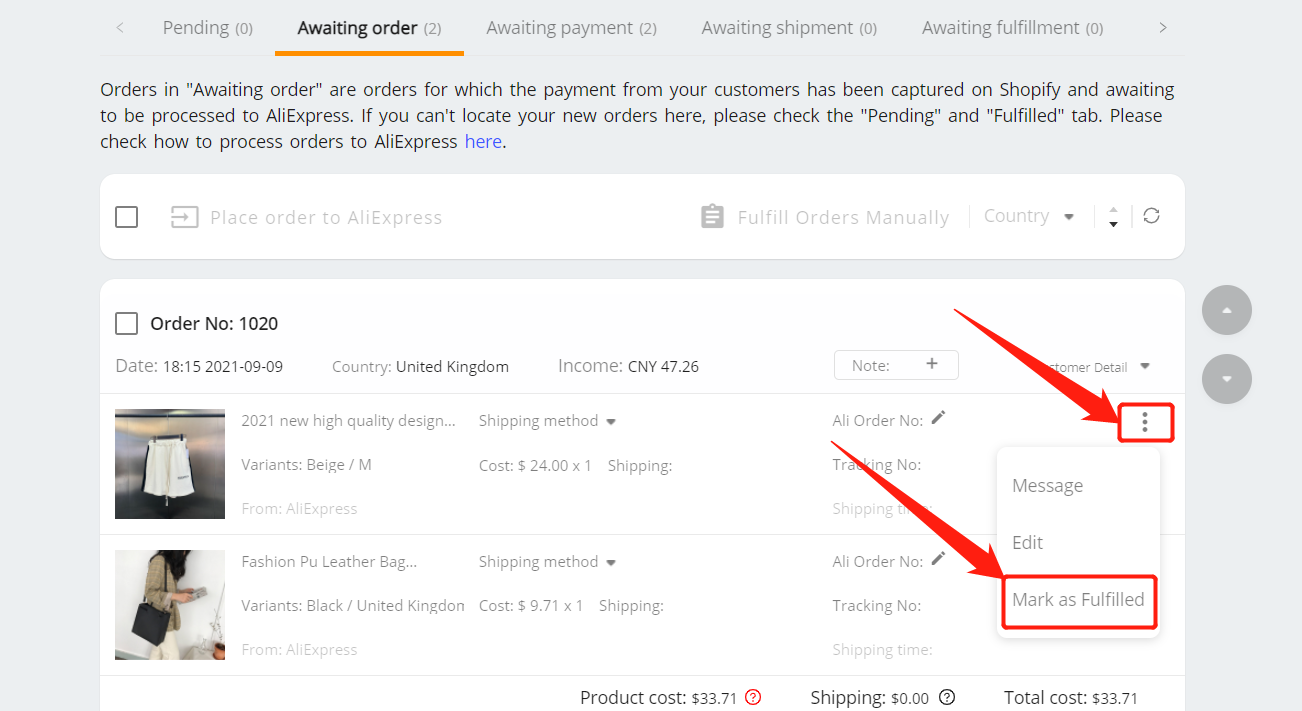Tick the select-all orders checkbox
This screenshot has width=1302, height=711.
click(126, 217)
